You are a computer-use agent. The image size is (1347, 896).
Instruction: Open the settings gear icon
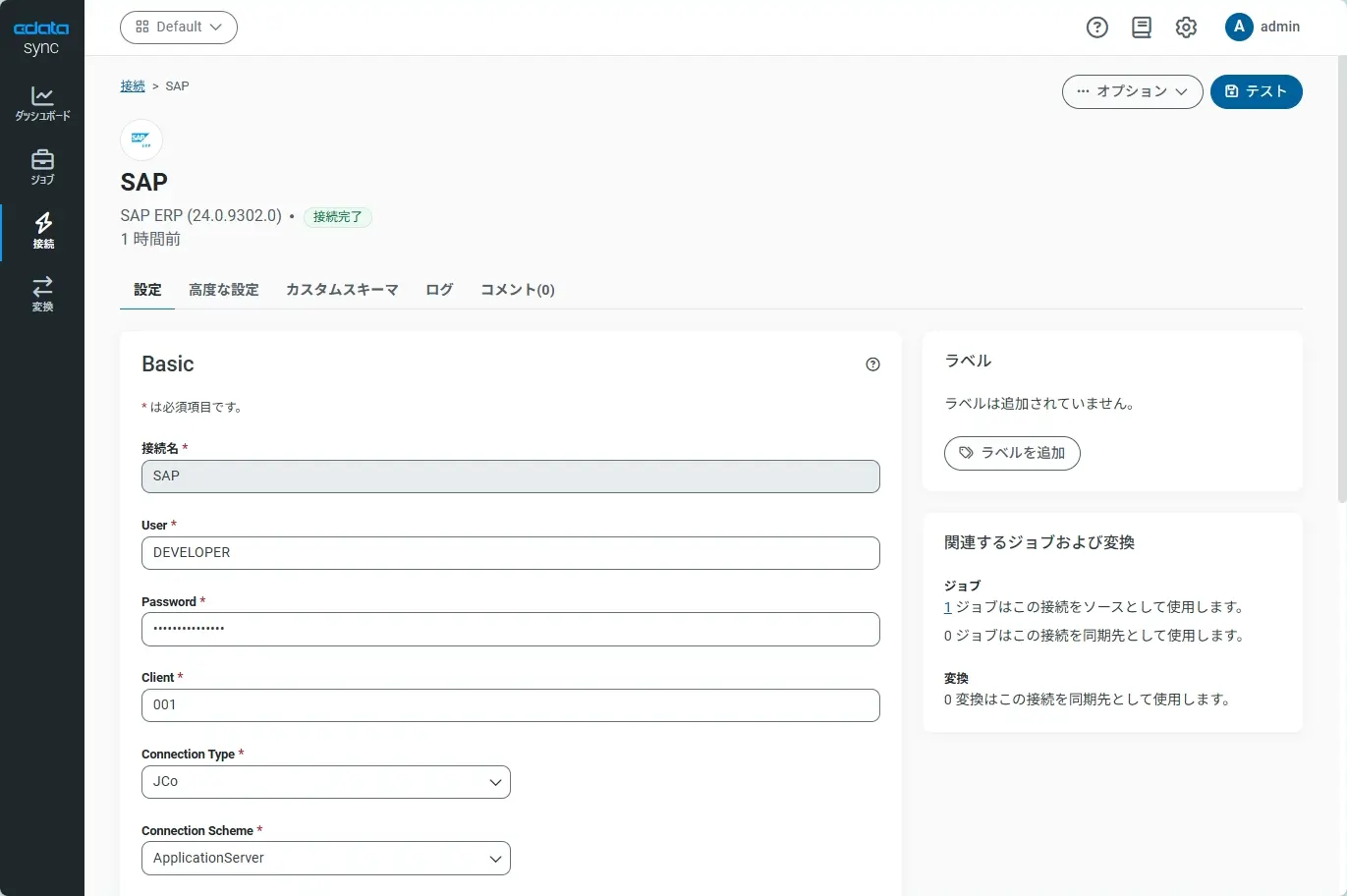(1185, 28)
